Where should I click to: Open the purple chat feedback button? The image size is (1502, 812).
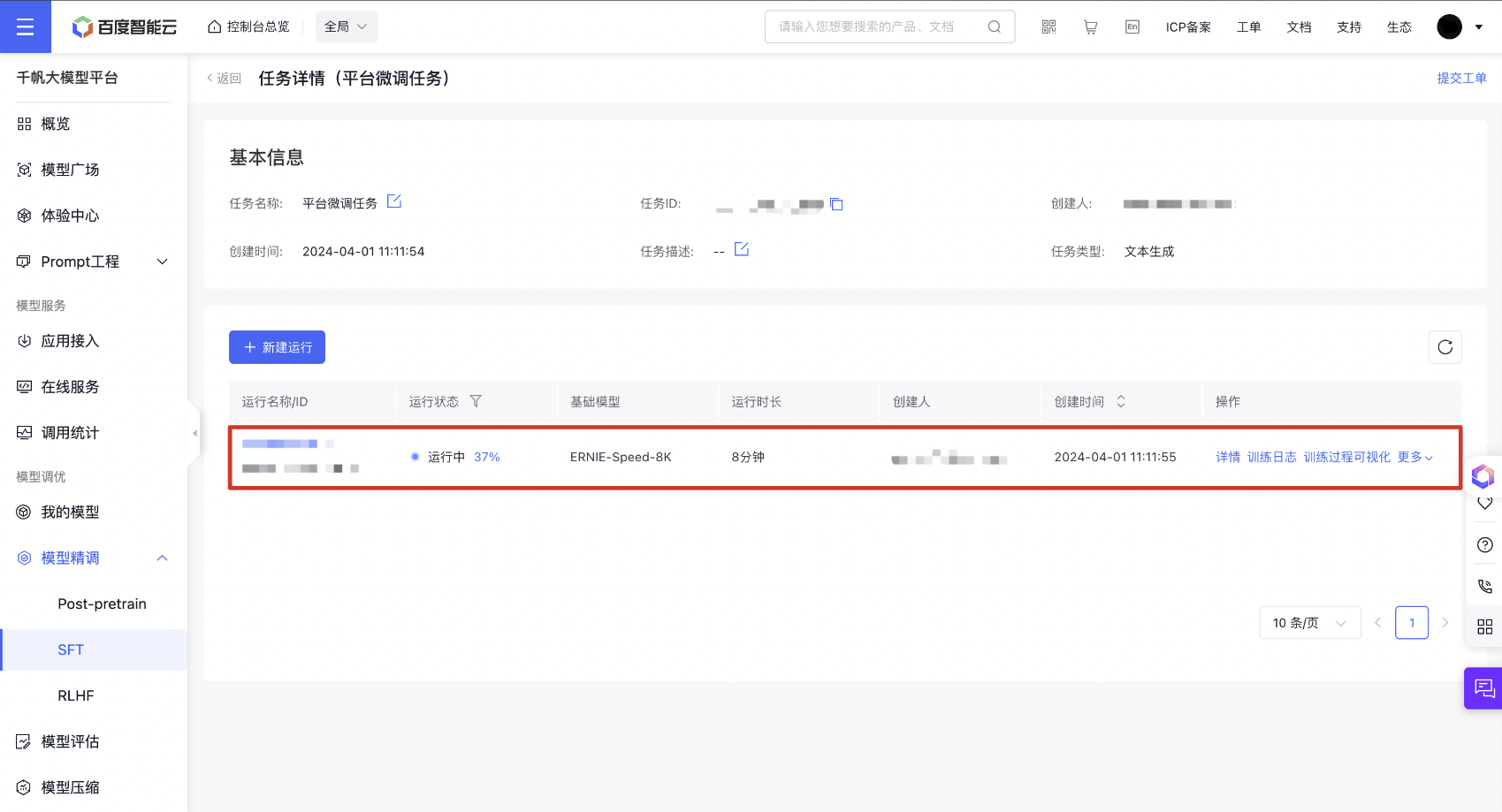pos(1483,687)
